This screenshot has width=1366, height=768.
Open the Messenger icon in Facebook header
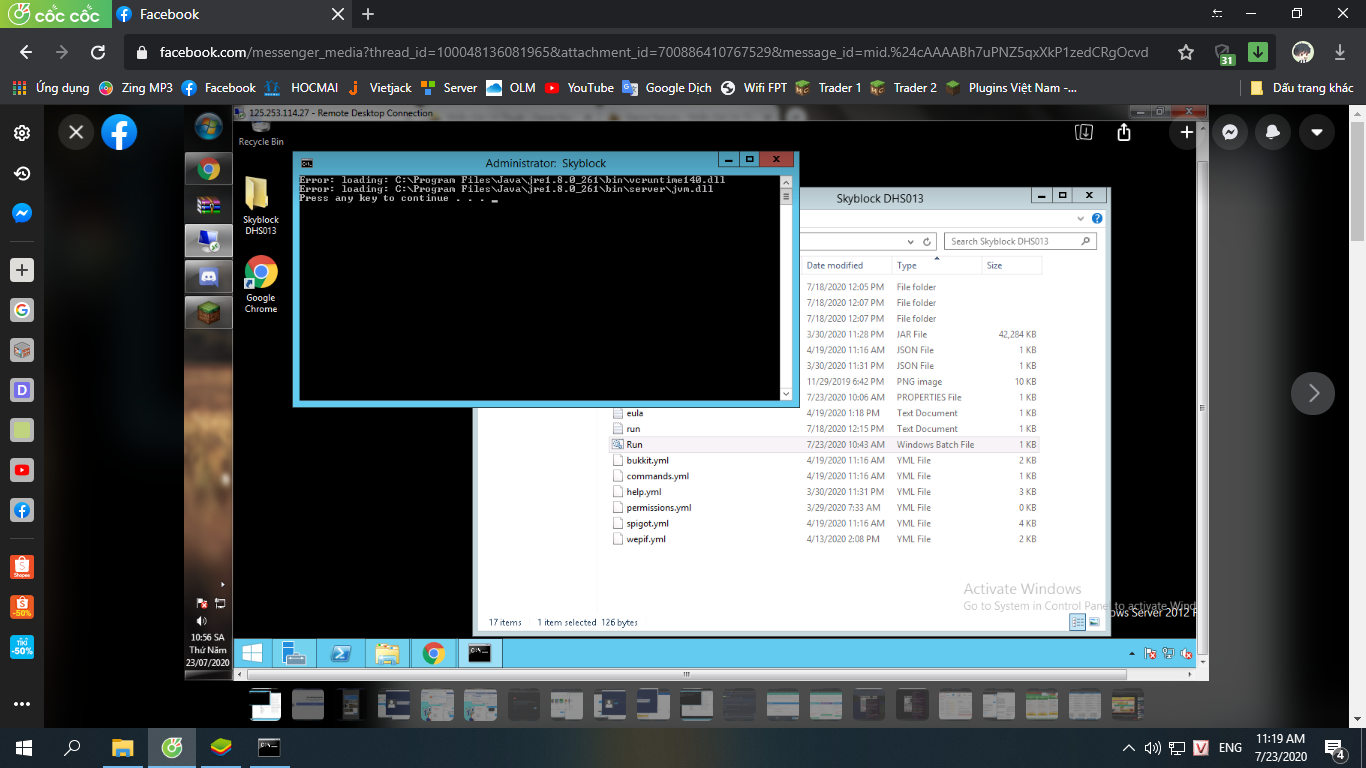pos(1231,132)
